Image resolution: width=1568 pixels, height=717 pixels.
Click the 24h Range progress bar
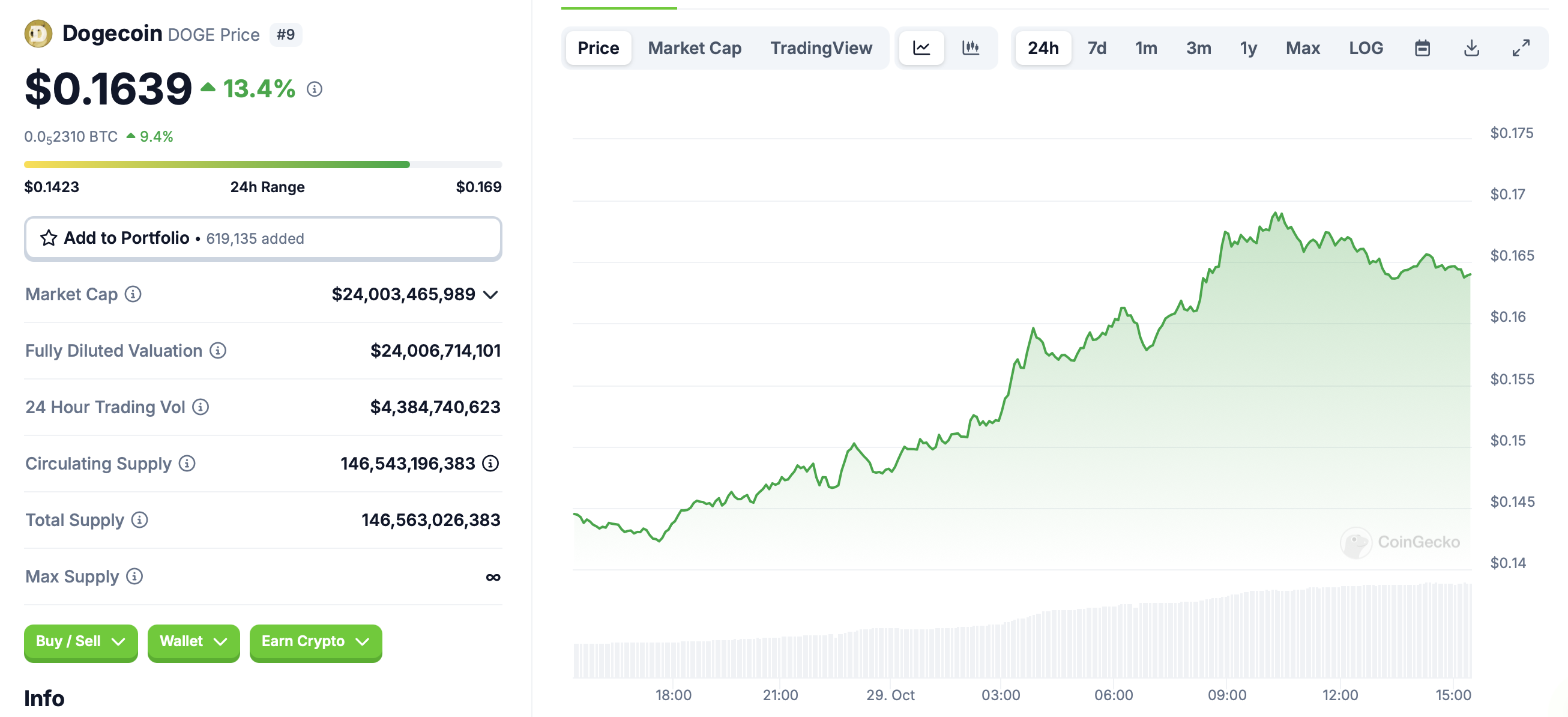(x=263, y=165)
